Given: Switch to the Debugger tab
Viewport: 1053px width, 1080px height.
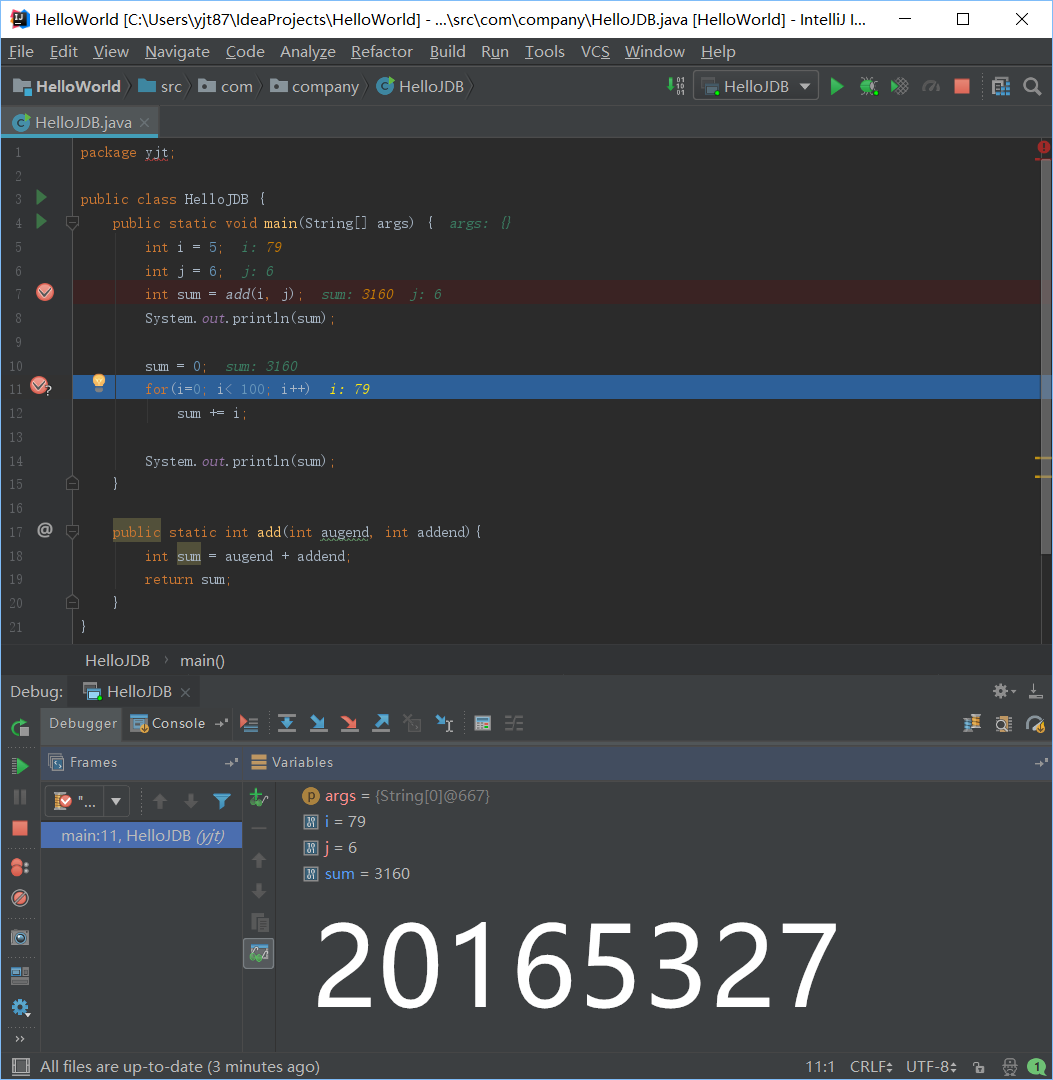Looking at the screenshot, I should (83, 723).
